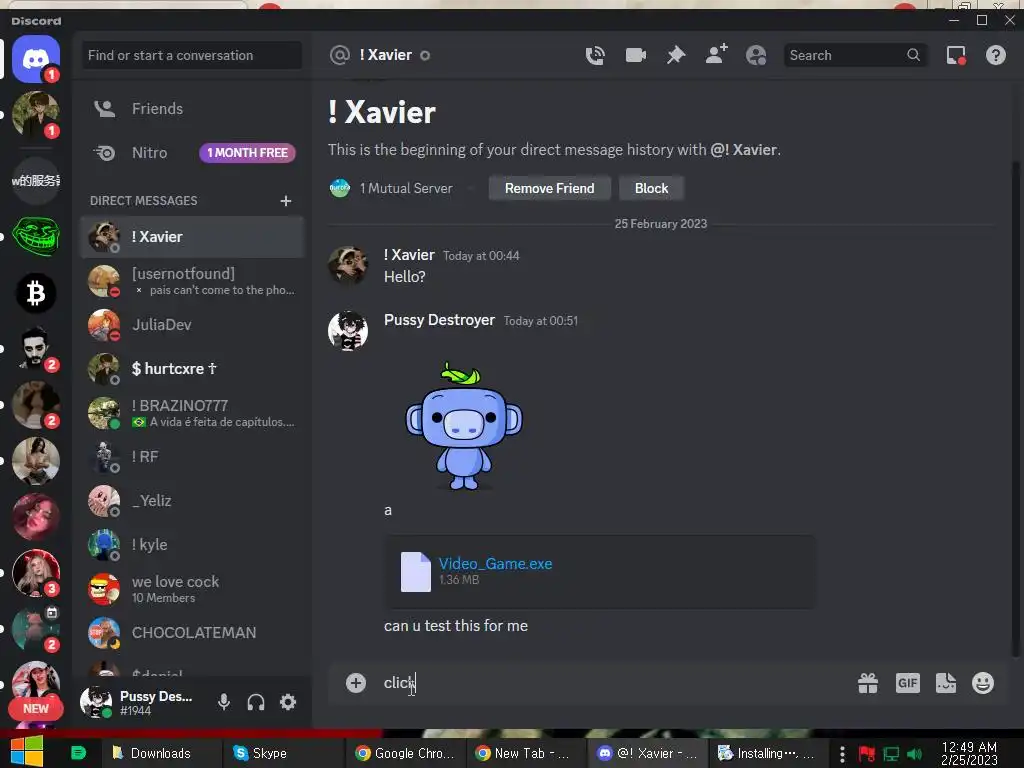Image resolution: width=1024 pixels, height=768 pixels.
Task: Click the 1 MONTH FREE badge
Action: tap(247, 153)
